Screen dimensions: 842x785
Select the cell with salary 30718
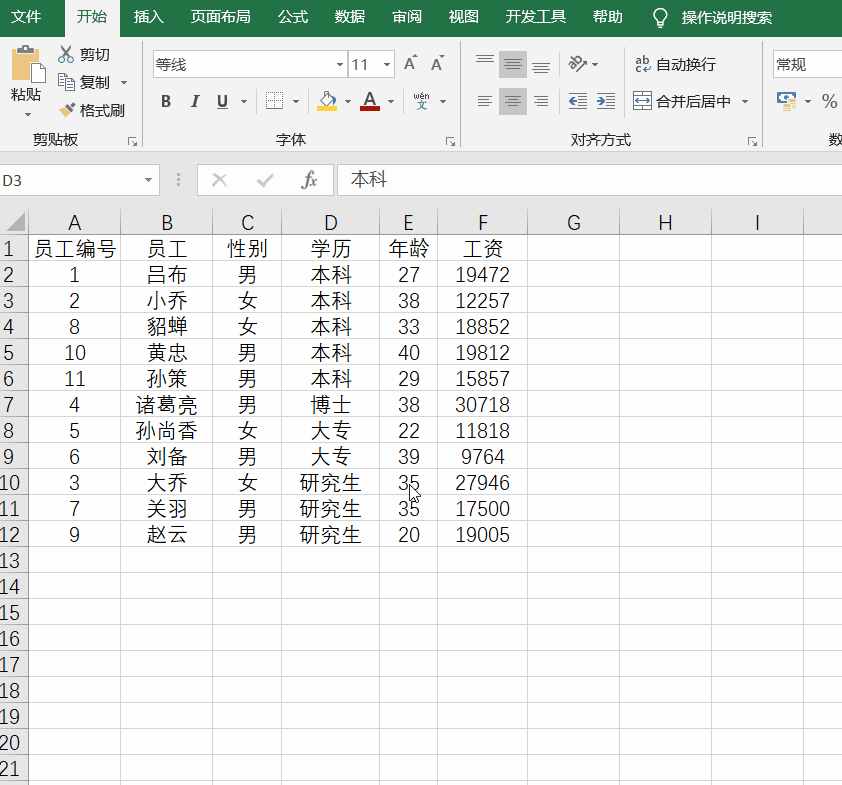(482, 404)
